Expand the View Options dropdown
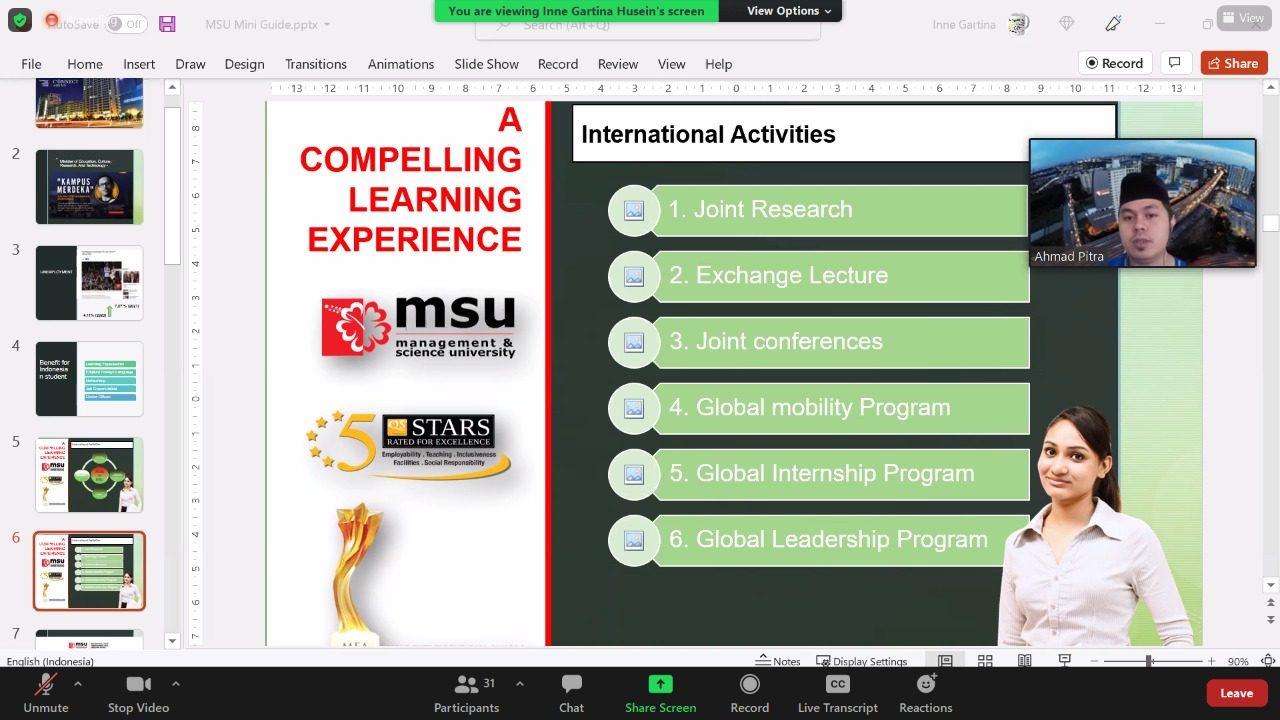This screenshot has width=1280, height=720. (789, 11)
